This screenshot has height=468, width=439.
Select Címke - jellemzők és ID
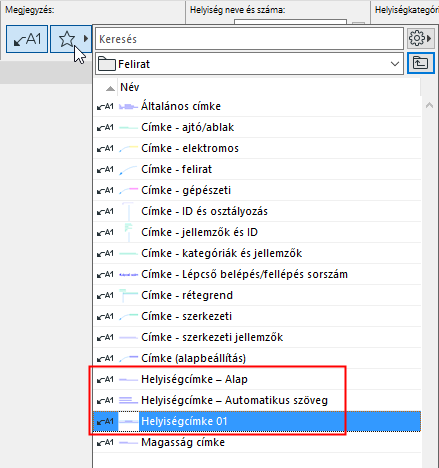pyautogui.click(x=257, y=232)
